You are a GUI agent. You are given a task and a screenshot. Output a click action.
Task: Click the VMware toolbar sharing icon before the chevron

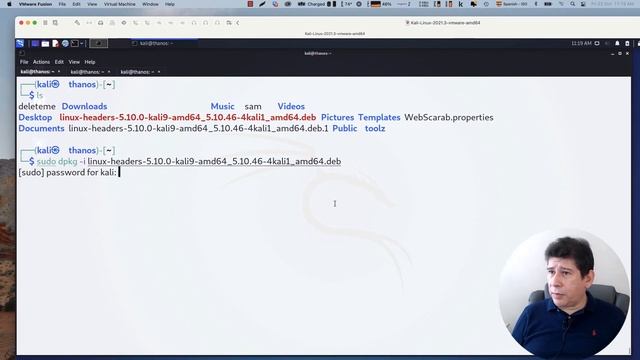[x=229, y=23]
